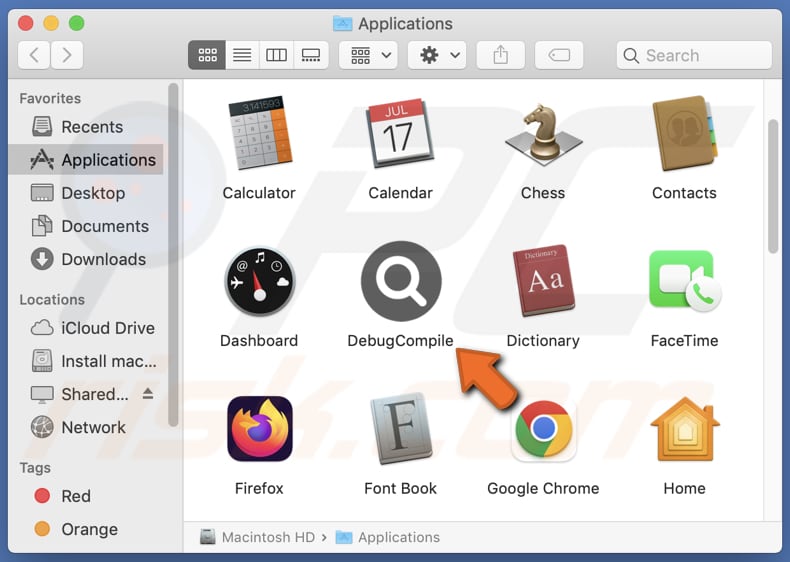
Task: Click Applications in the path bar
Action: pyautogui.click(x=388, y=537)
